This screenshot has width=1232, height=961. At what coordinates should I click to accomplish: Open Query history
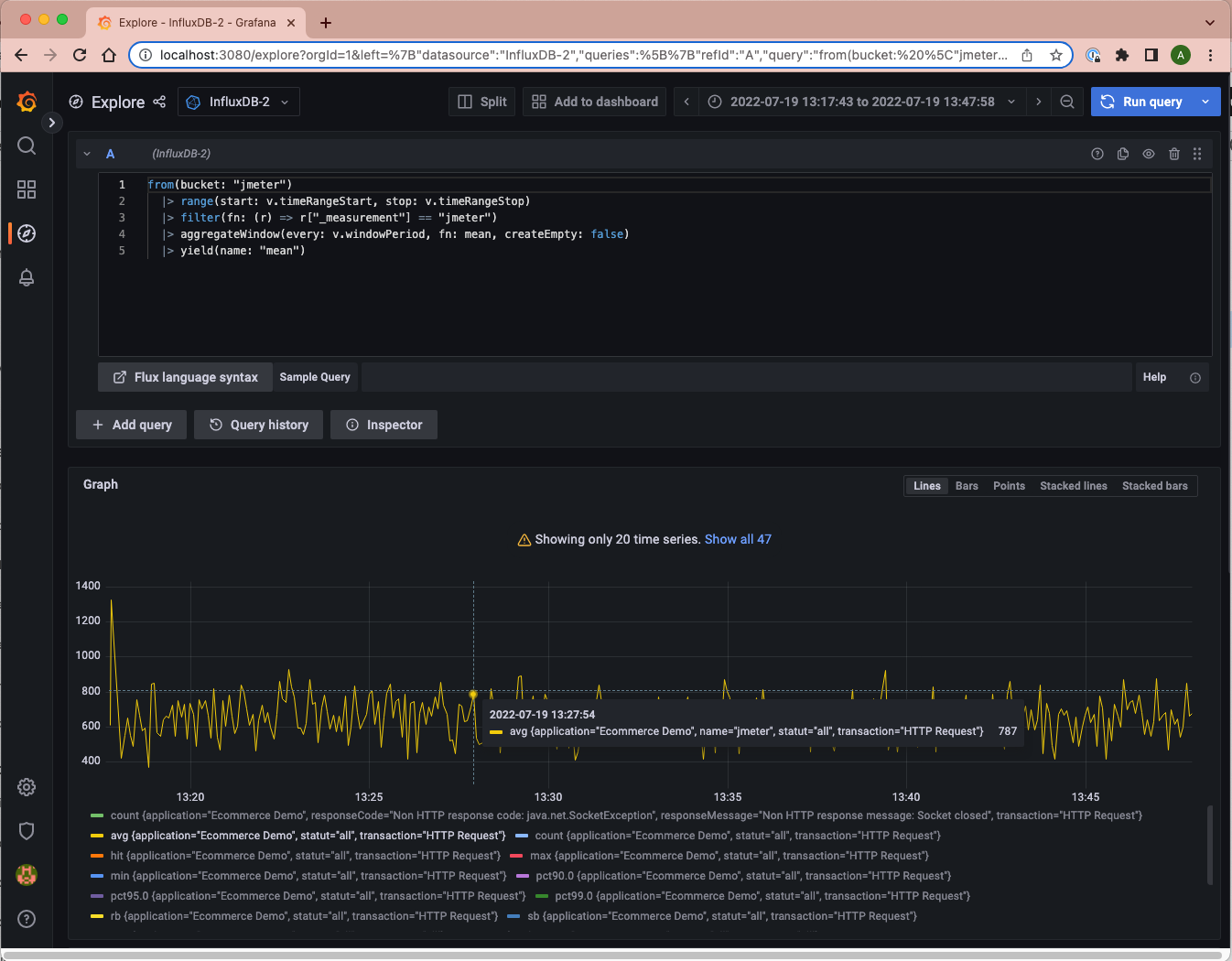click(x=258, y=425)
